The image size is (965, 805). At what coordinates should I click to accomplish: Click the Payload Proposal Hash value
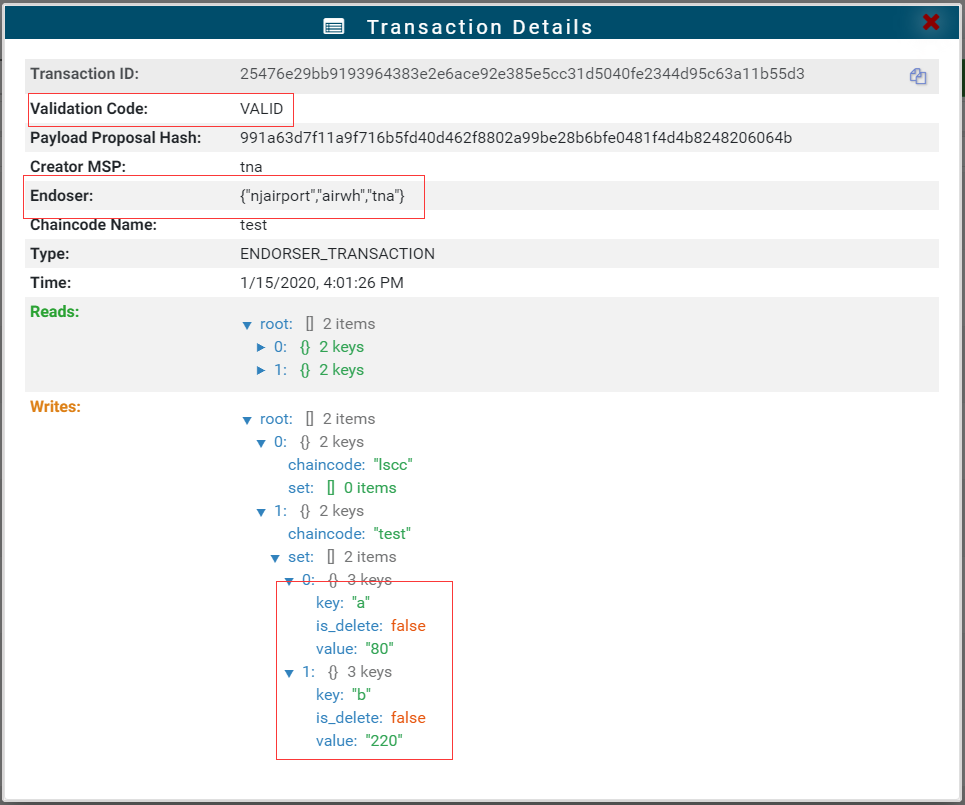[x=516, y=138]
